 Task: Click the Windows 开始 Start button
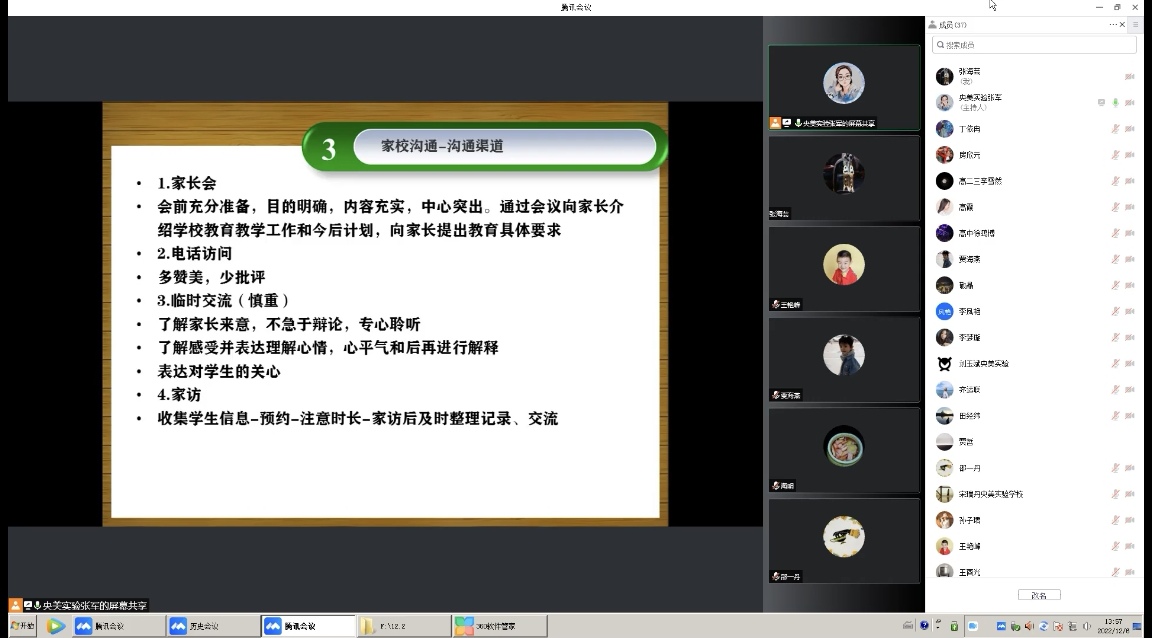click(x=20, y=627)
